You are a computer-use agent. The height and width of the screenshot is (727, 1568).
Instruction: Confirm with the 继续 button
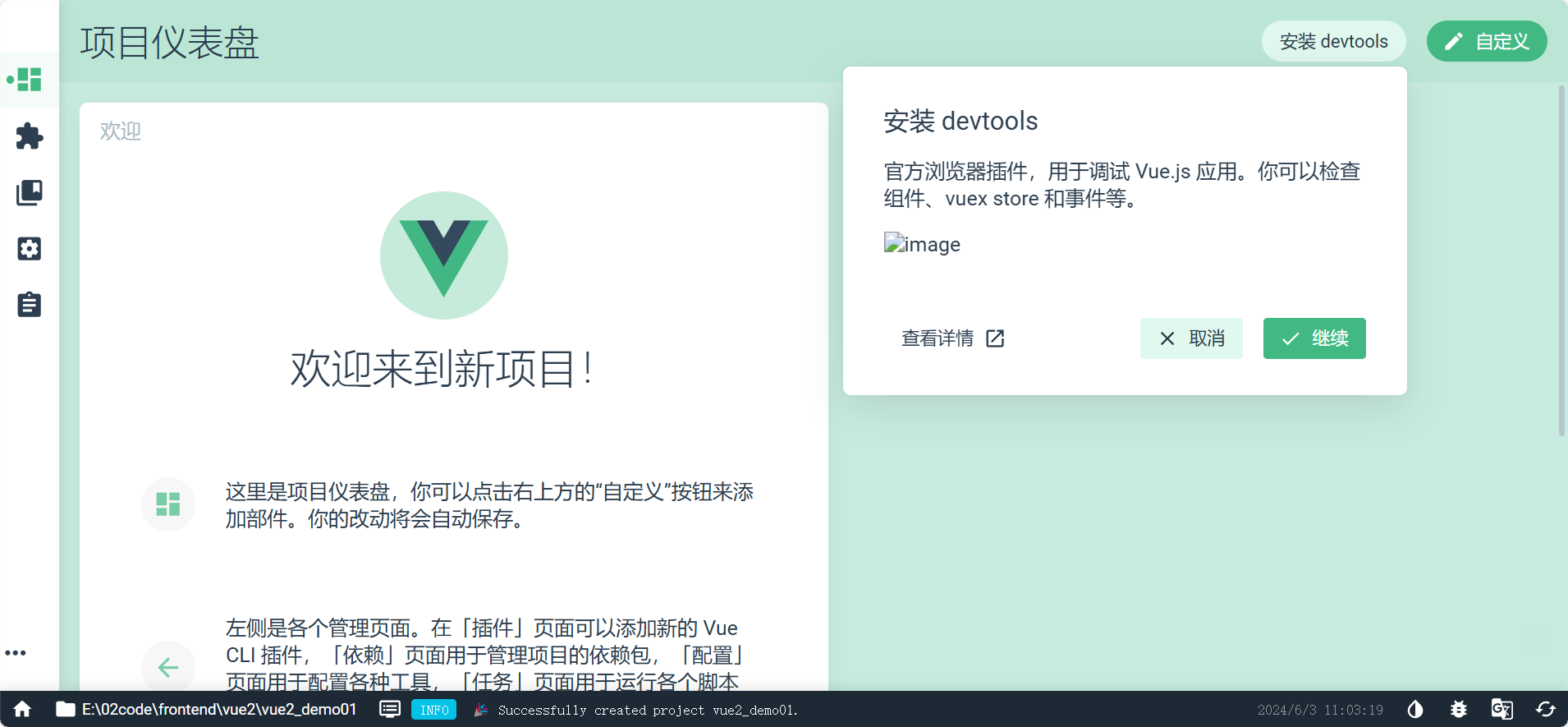click(1314, 338)
